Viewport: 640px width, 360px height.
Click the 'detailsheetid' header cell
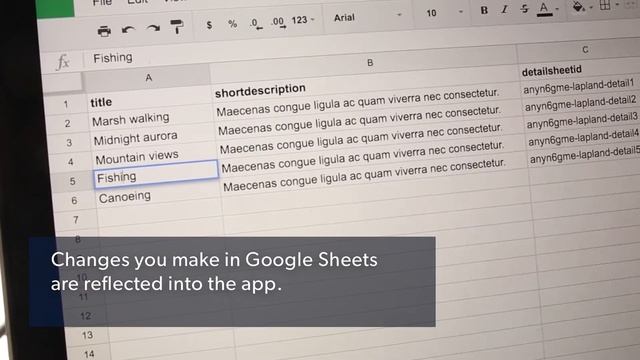point(551,71)
